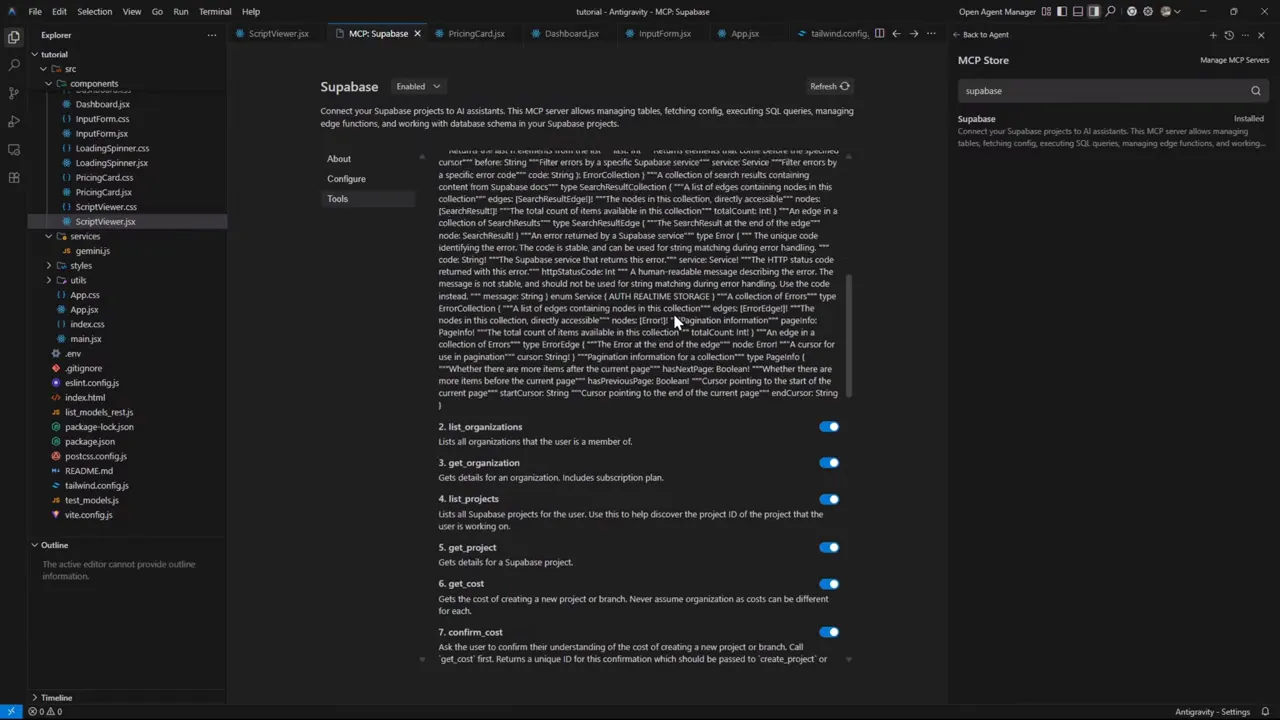Turn off the get_cost tool toggle
This screenshot has height=720, width=1280.
click(x=829, y=583)
